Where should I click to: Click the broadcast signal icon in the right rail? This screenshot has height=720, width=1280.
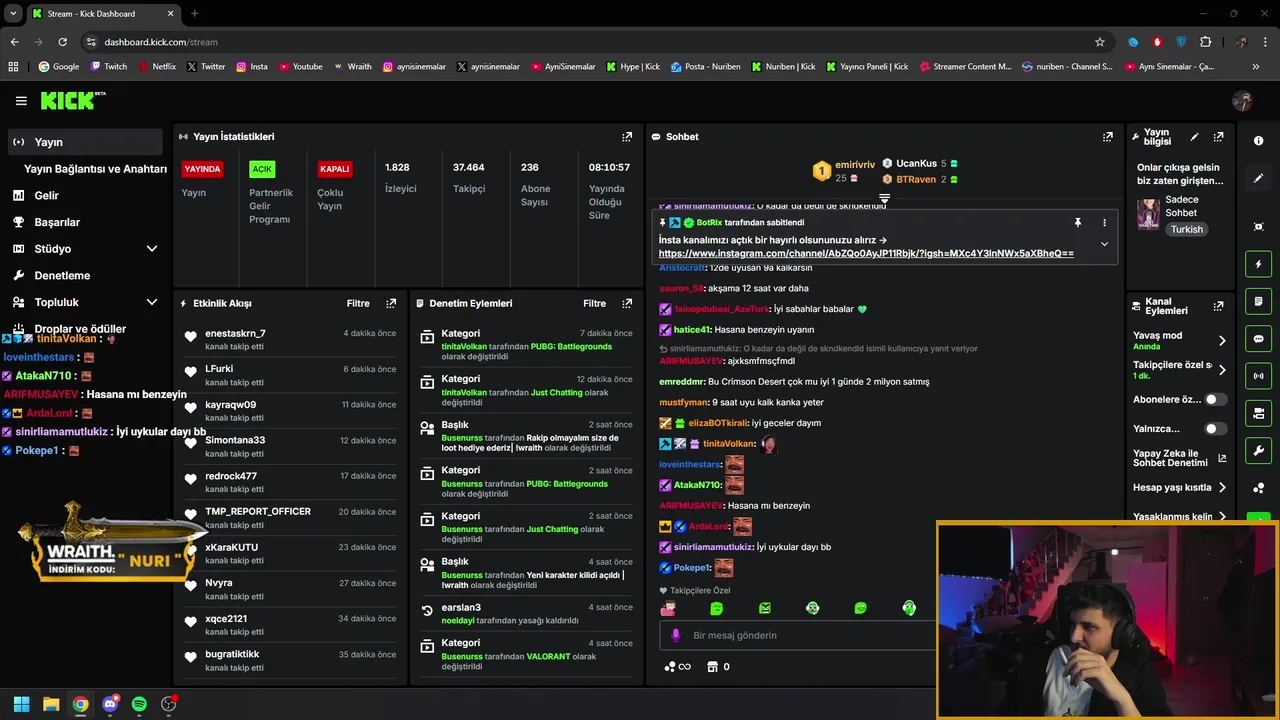1258,376
